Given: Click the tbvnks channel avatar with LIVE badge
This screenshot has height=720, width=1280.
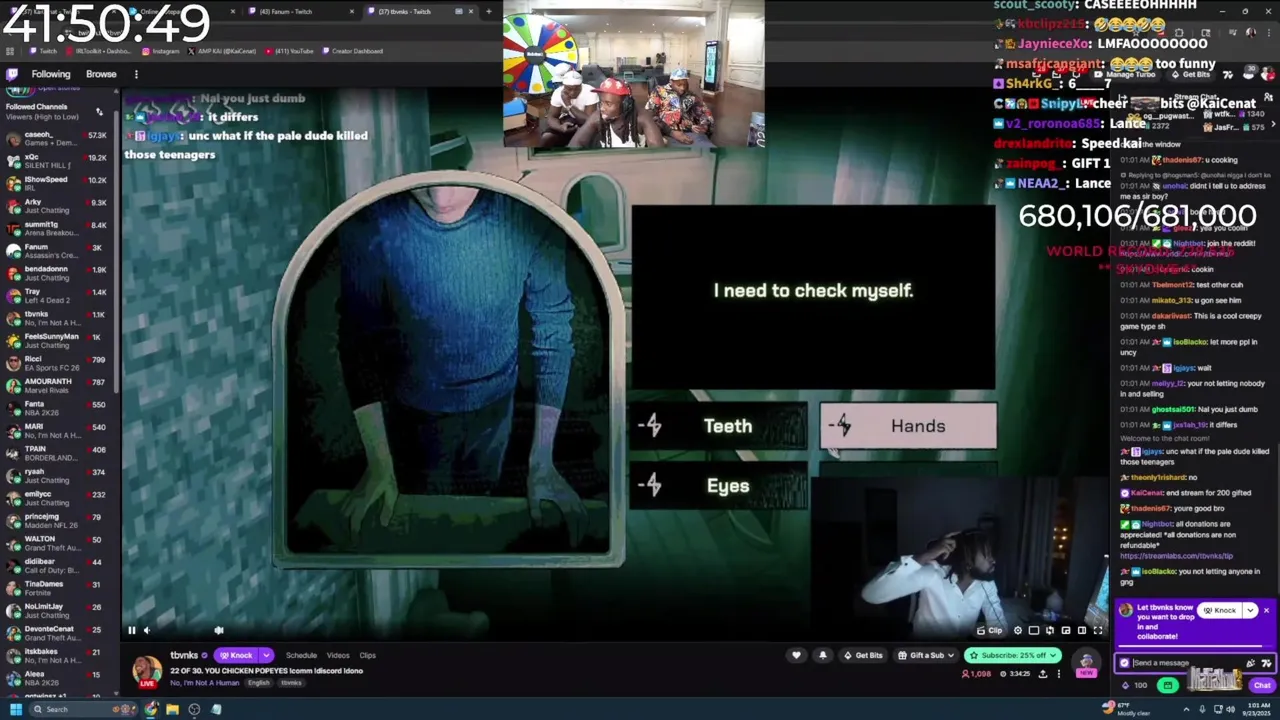Looking at the screenshot, I should 147,671.
